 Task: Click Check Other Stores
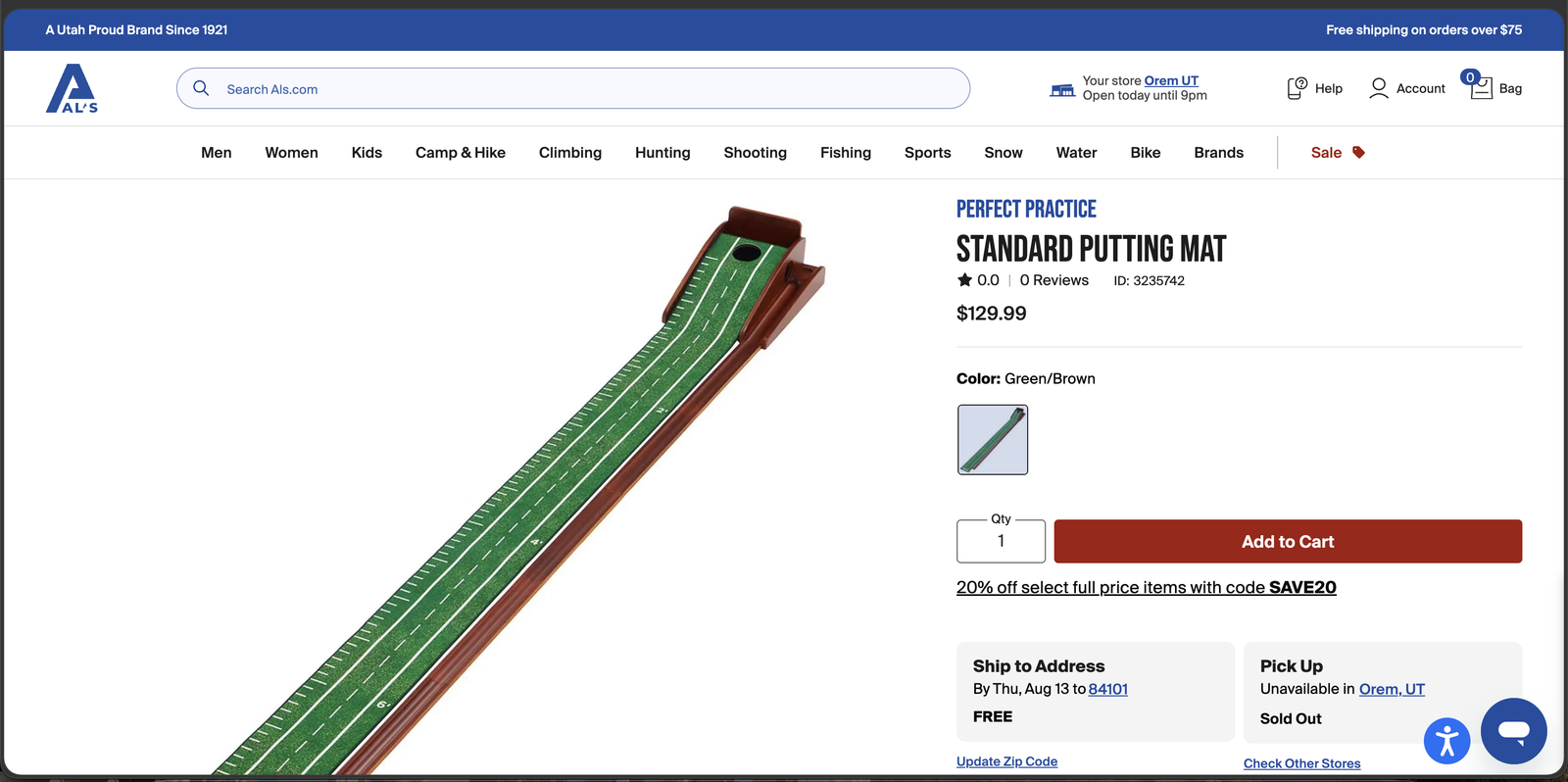click(1302, 763)
